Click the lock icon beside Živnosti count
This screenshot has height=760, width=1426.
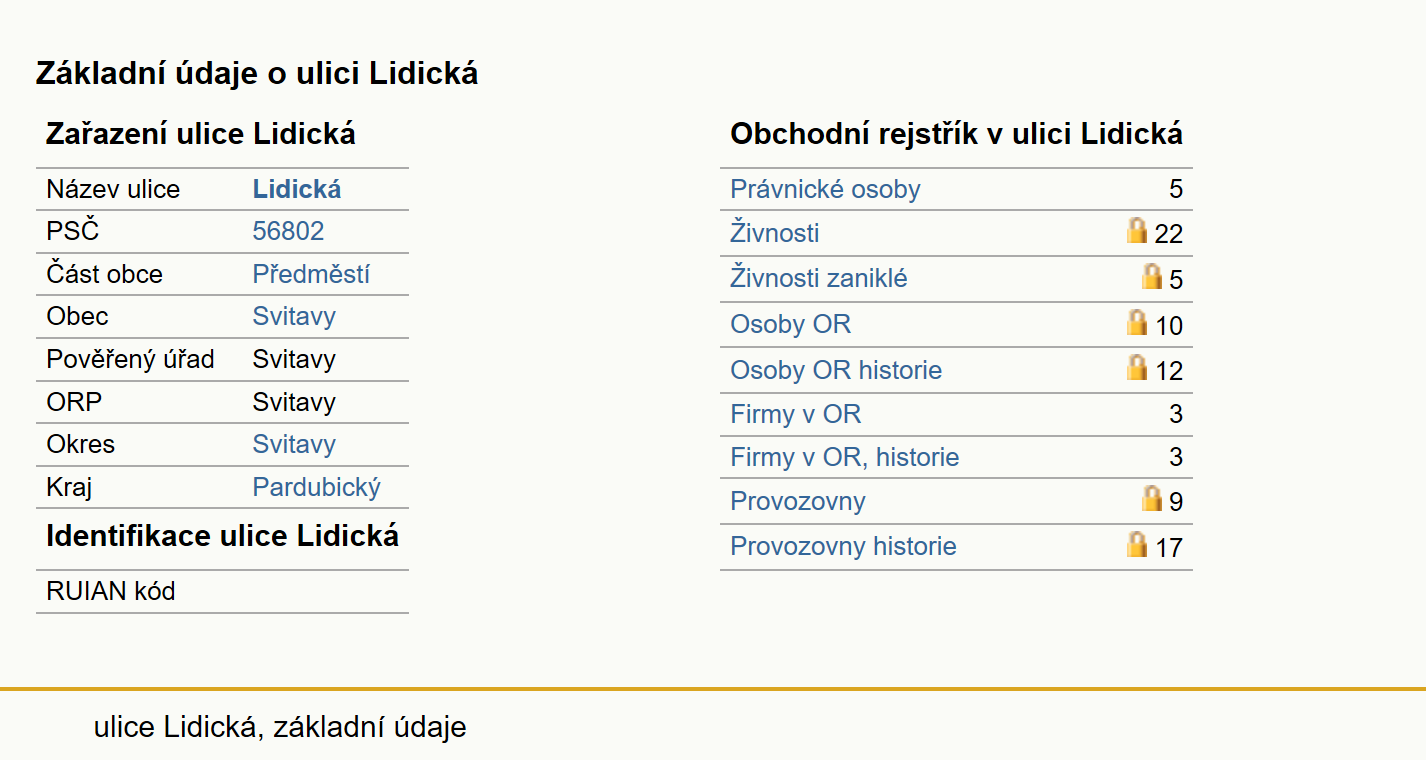1136,230
